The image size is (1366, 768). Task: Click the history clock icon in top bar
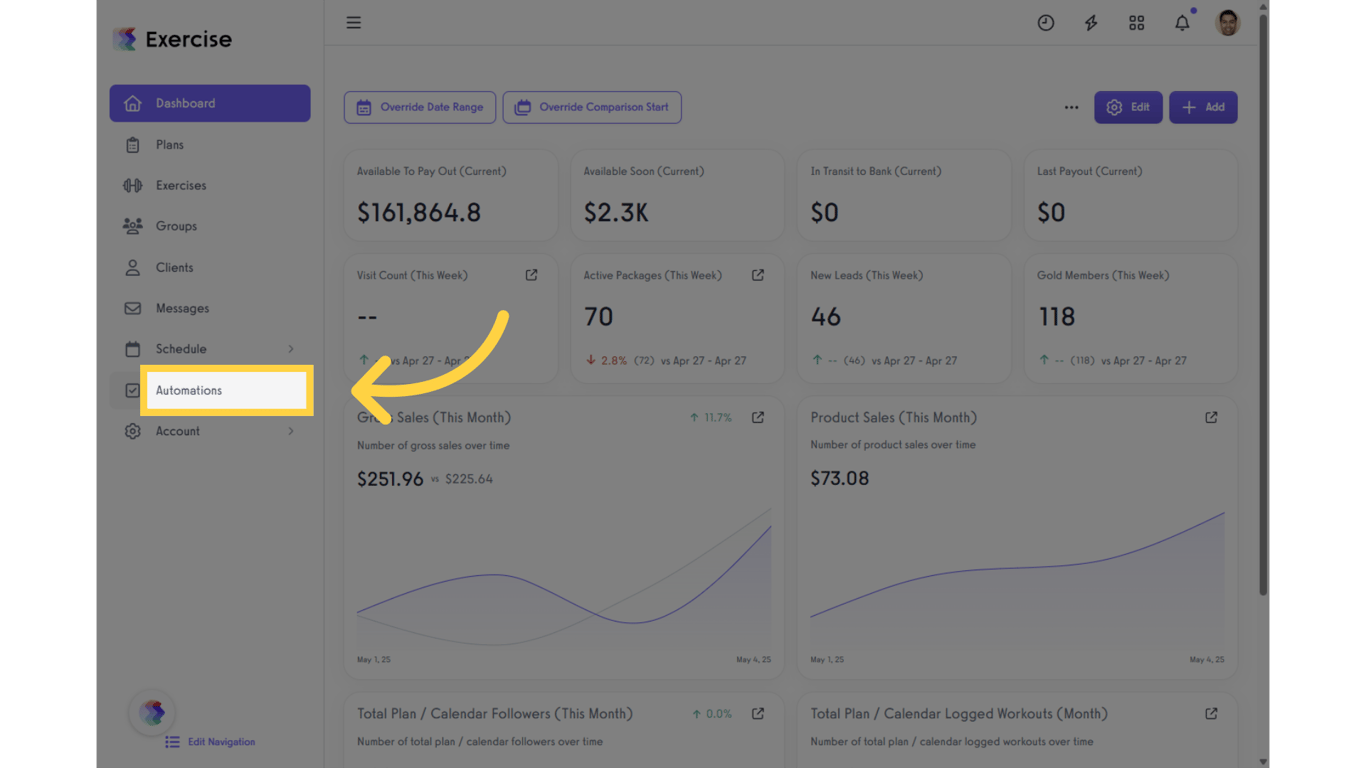point(1046,22)
